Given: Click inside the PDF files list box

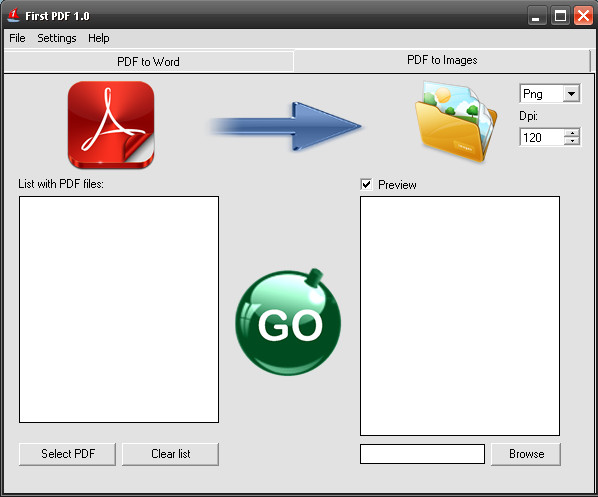Looking at the screenshot, I should 119,309.
